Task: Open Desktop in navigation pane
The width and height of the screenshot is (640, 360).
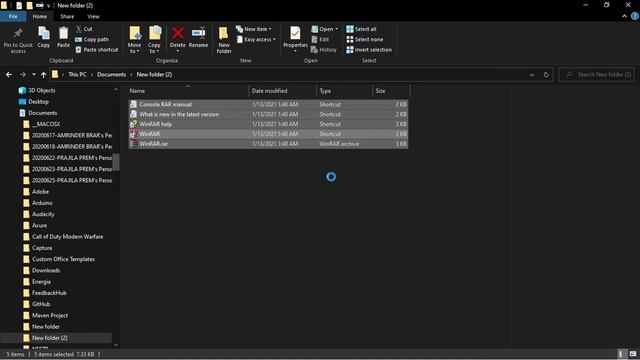Action: point(38,102)
